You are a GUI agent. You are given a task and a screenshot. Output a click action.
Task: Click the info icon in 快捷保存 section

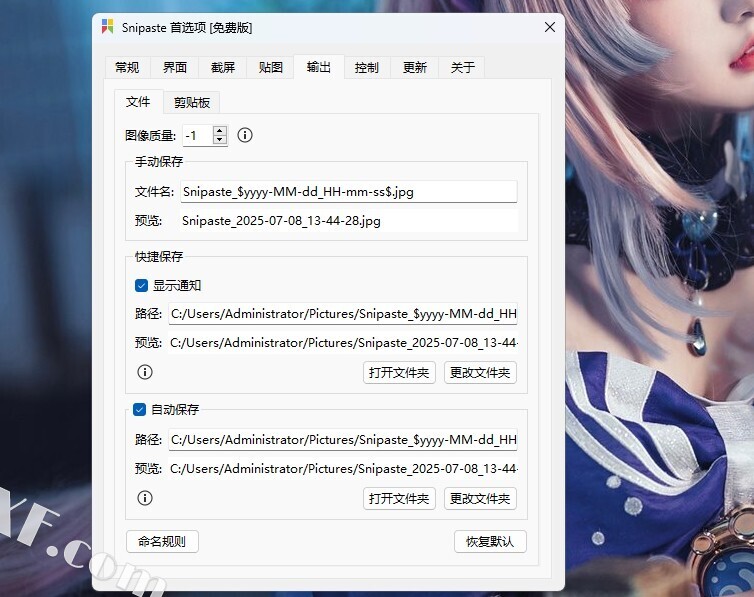pos(145,372)
